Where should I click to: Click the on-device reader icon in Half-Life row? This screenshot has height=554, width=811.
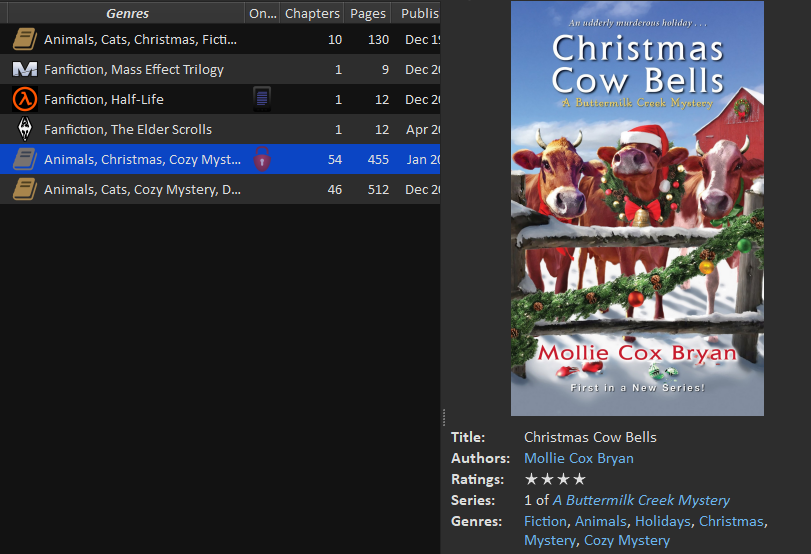pyautogui.click(x=262, y=99)
